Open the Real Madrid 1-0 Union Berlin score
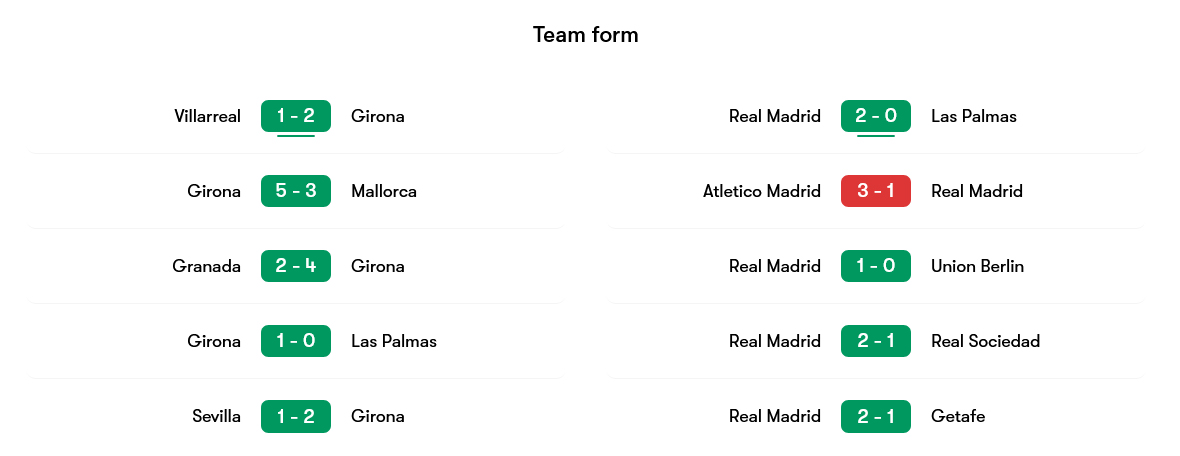 pyautogui.click(x=876, y=266)
